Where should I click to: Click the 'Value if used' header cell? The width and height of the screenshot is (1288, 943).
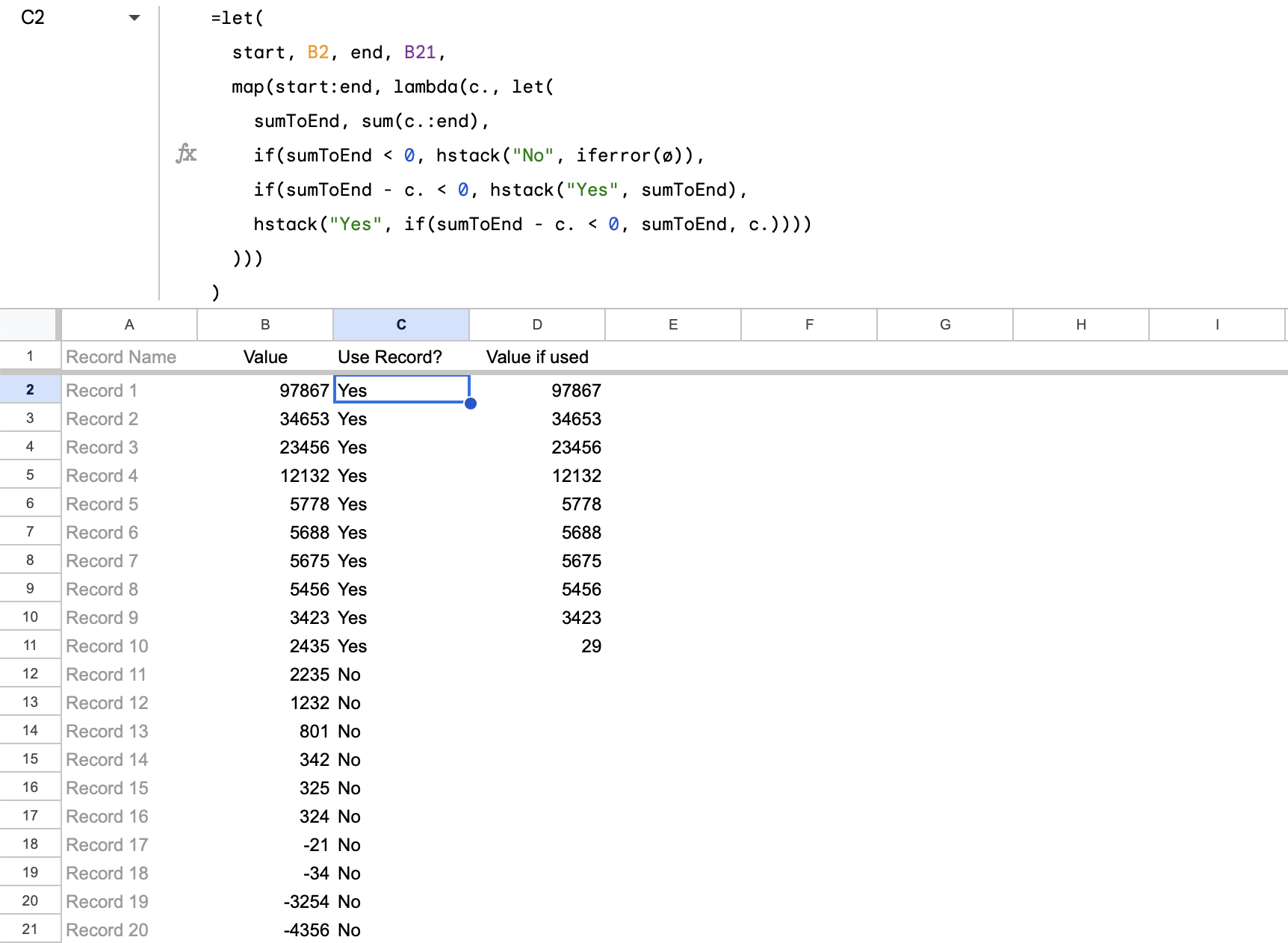[x=537, y=356]
